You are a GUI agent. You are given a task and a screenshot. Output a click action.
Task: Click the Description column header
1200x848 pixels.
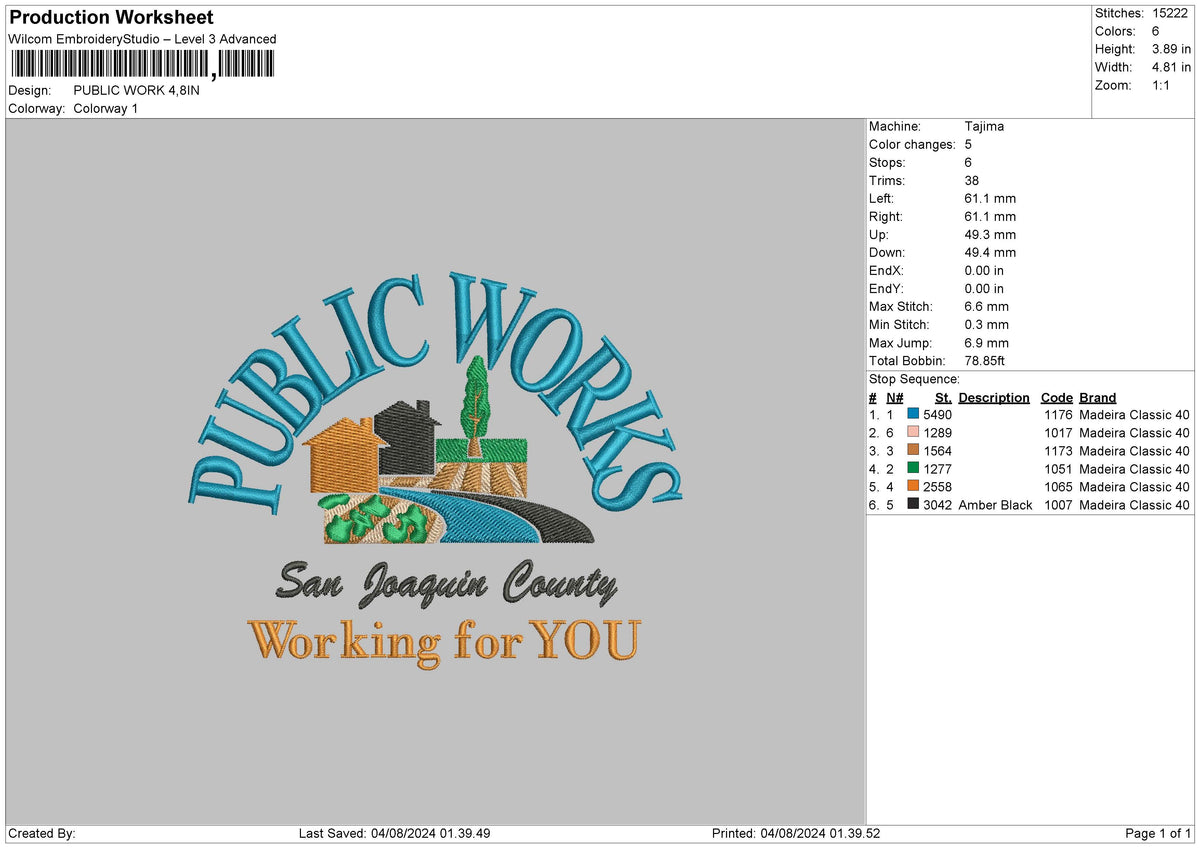point(993,397)
